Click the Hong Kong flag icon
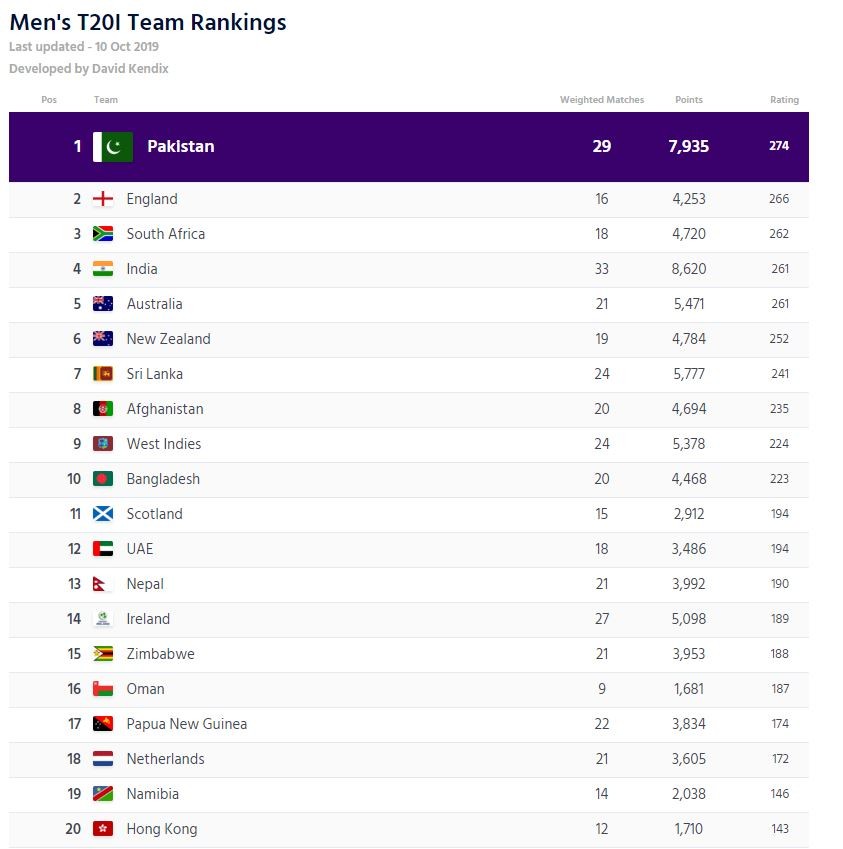Viewport: 843px width, 849px height. coord(103,829)
